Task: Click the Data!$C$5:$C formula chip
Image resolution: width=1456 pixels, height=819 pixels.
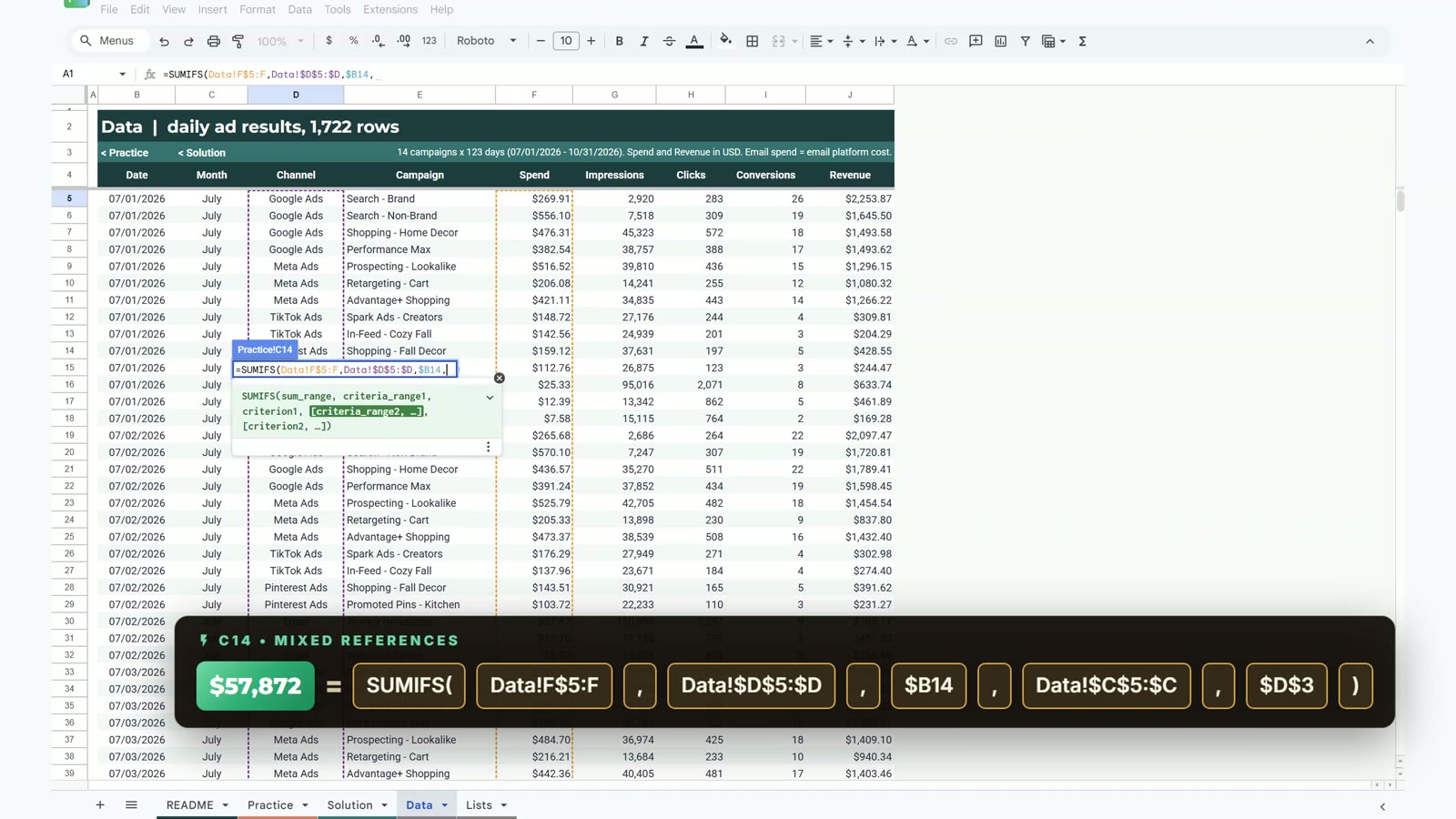Action: click(x=1107, y=685)
